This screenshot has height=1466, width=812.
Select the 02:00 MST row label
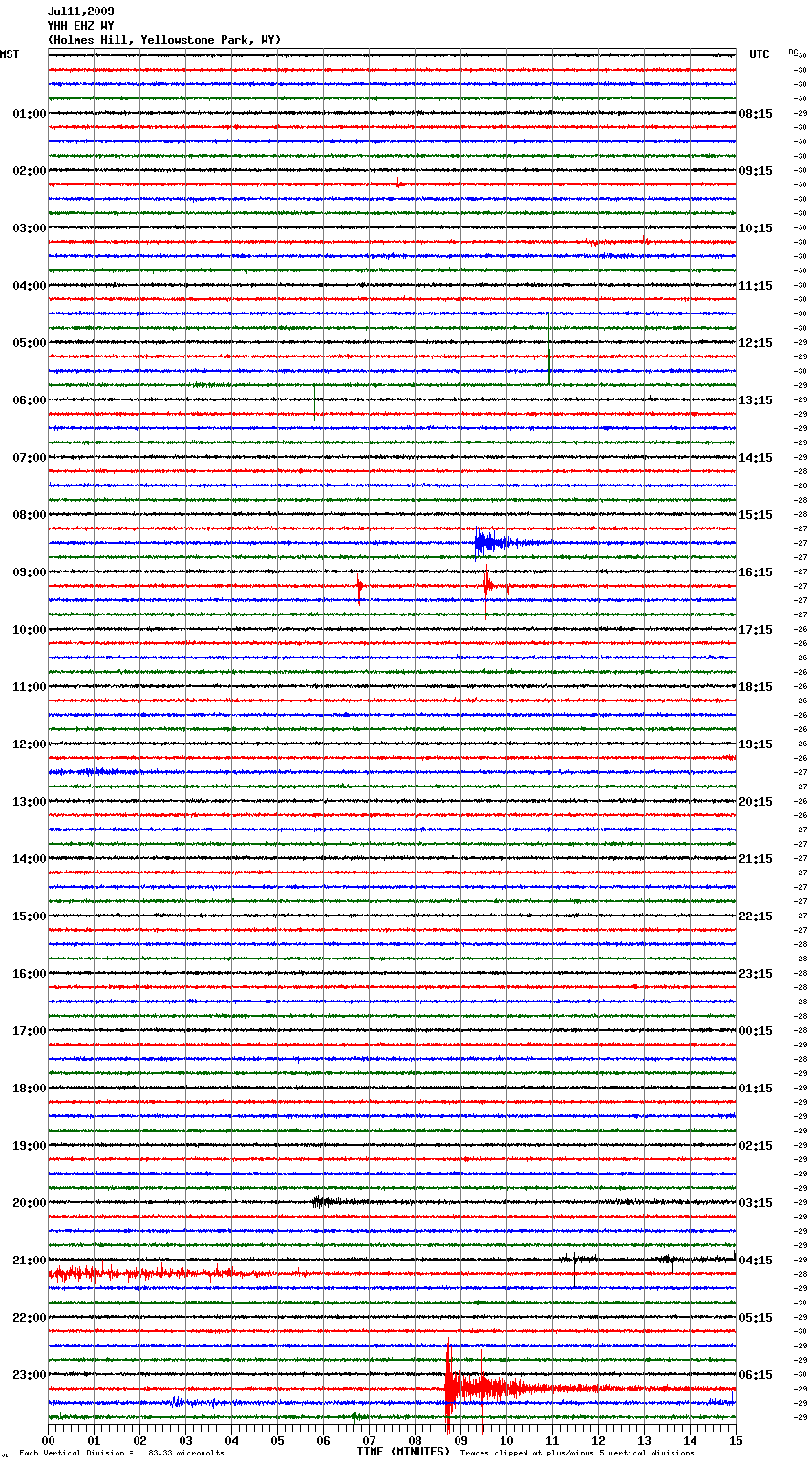pyautogui.click(x=29, y=171)
